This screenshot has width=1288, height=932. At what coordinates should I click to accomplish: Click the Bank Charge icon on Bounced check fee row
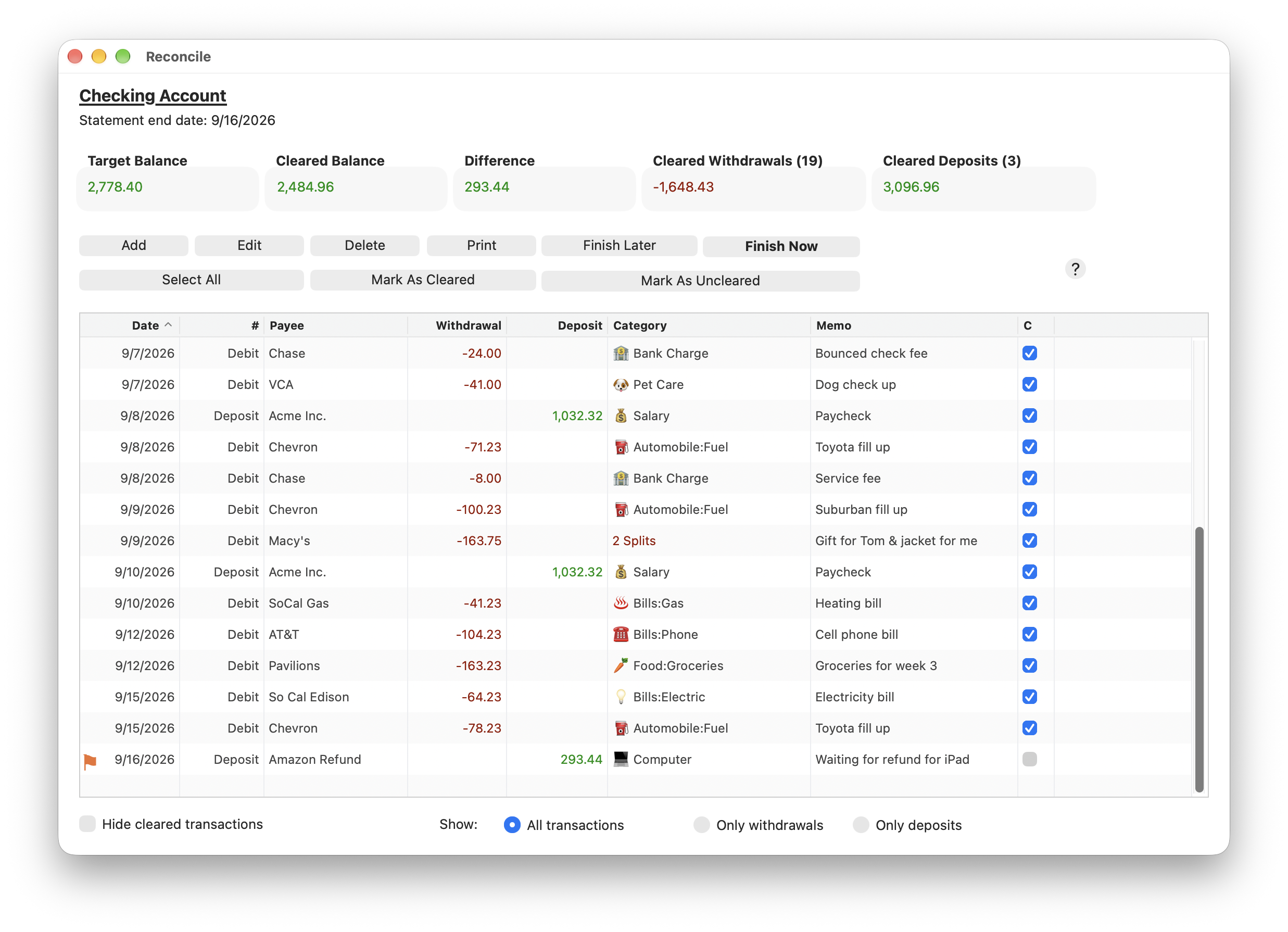point(621,353)
